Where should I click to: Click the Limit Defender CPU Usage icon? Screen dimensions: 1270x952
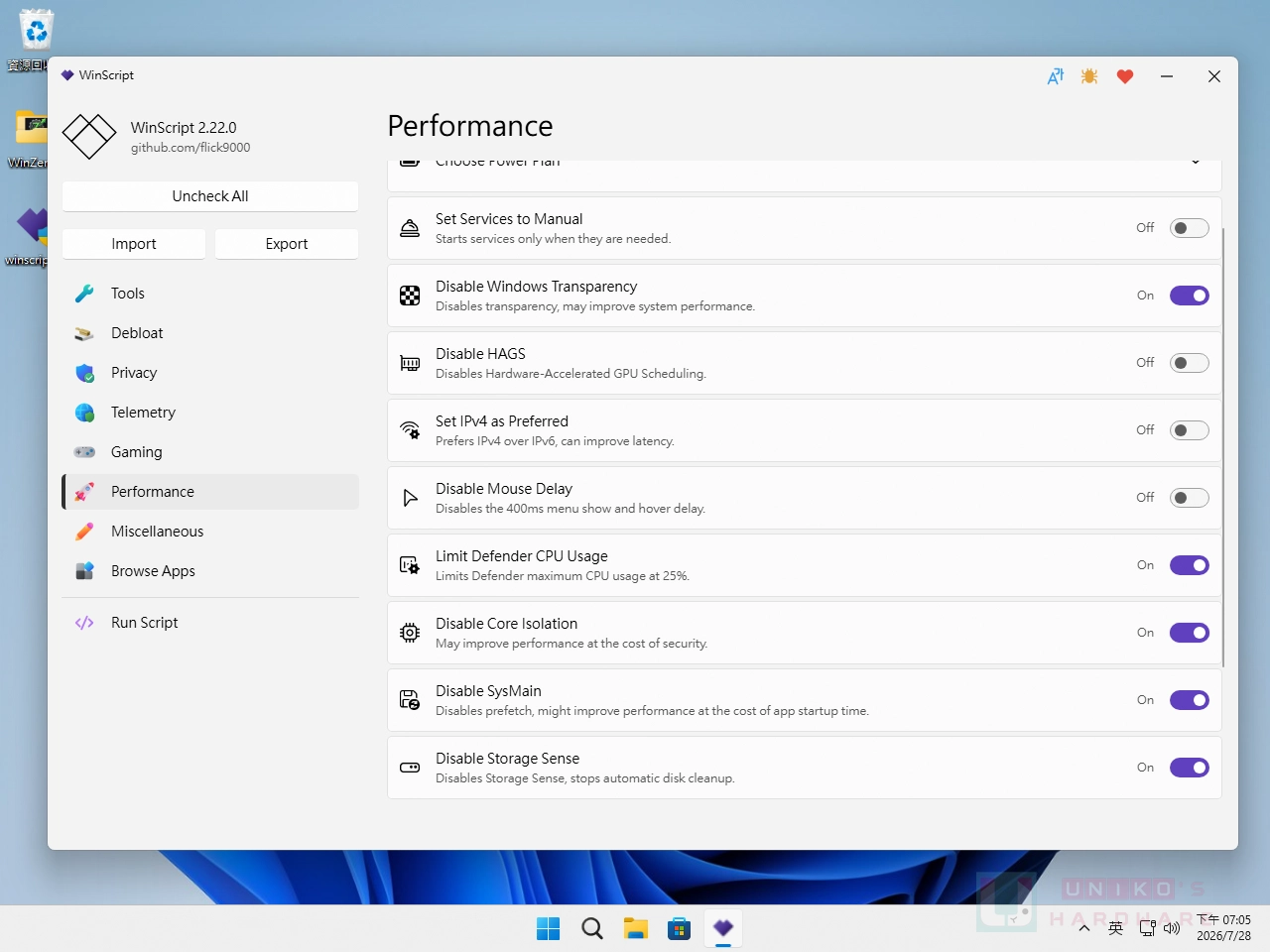click(410, 565)
